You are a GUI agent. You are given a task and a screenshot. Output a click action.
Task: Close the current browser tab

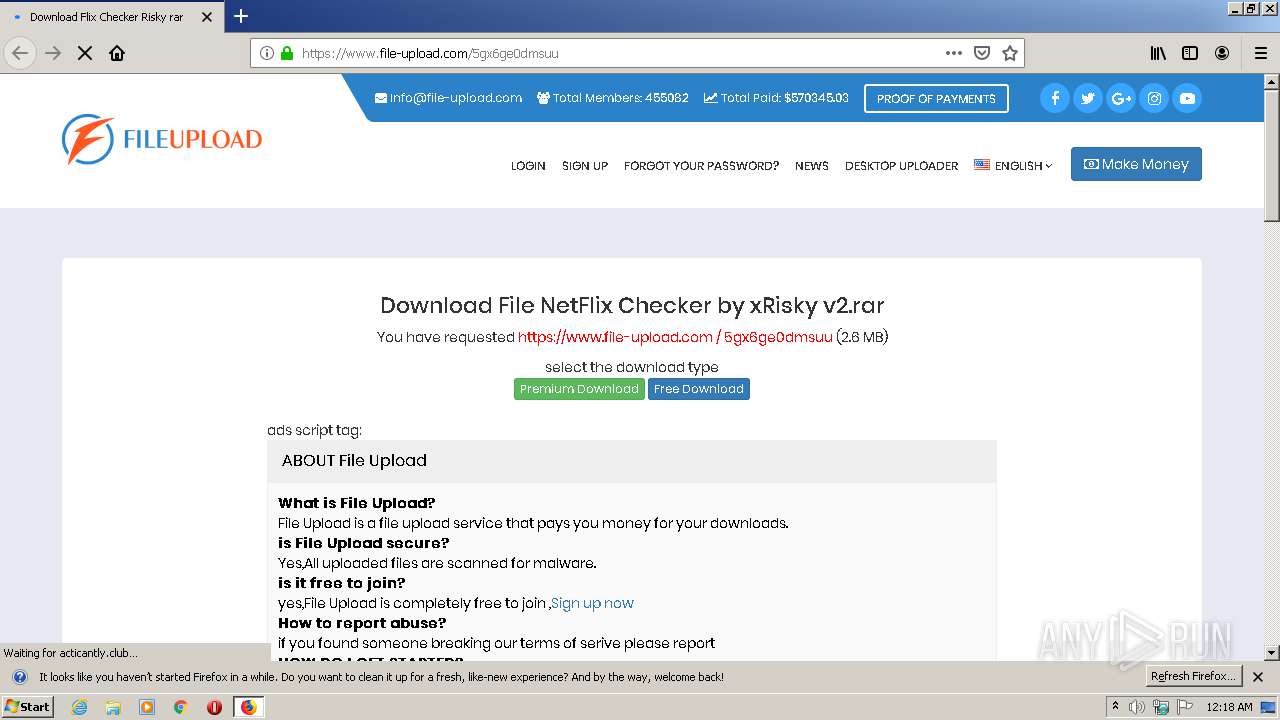207,17
